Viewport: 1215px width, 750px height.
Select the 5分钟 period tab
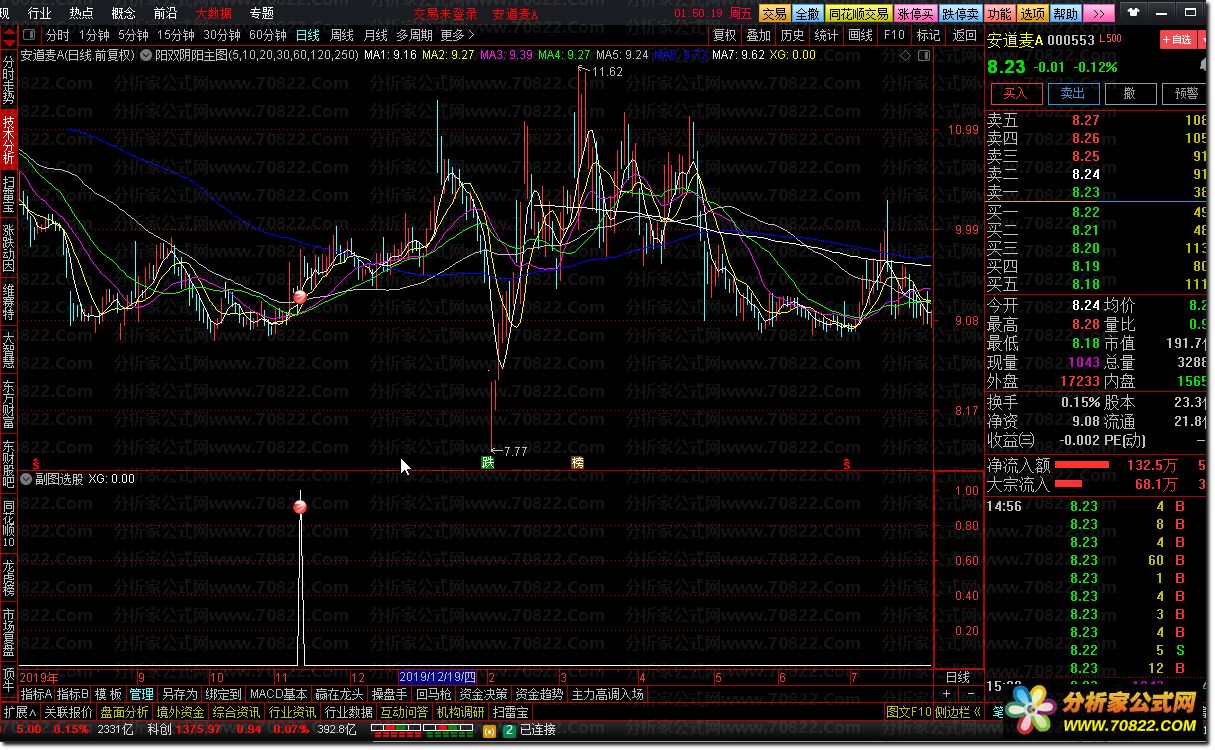[133, 35]
